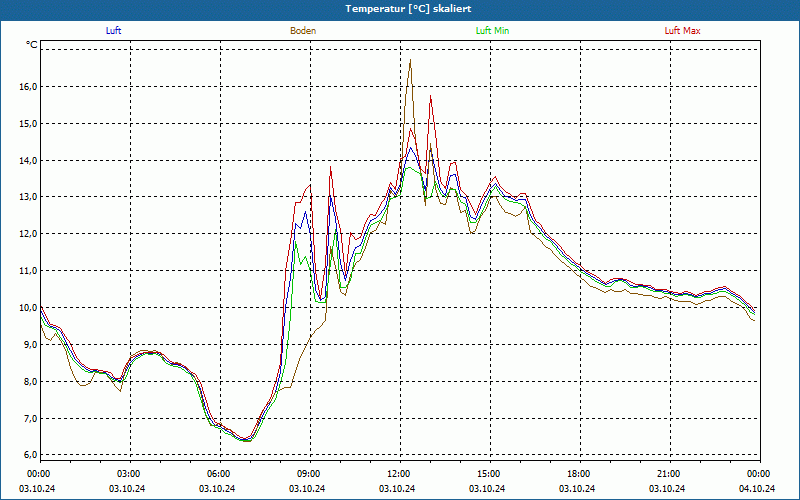
Task: Click the '15:00' time axis label
Action: pyautogui.click(x=488, y=474)
